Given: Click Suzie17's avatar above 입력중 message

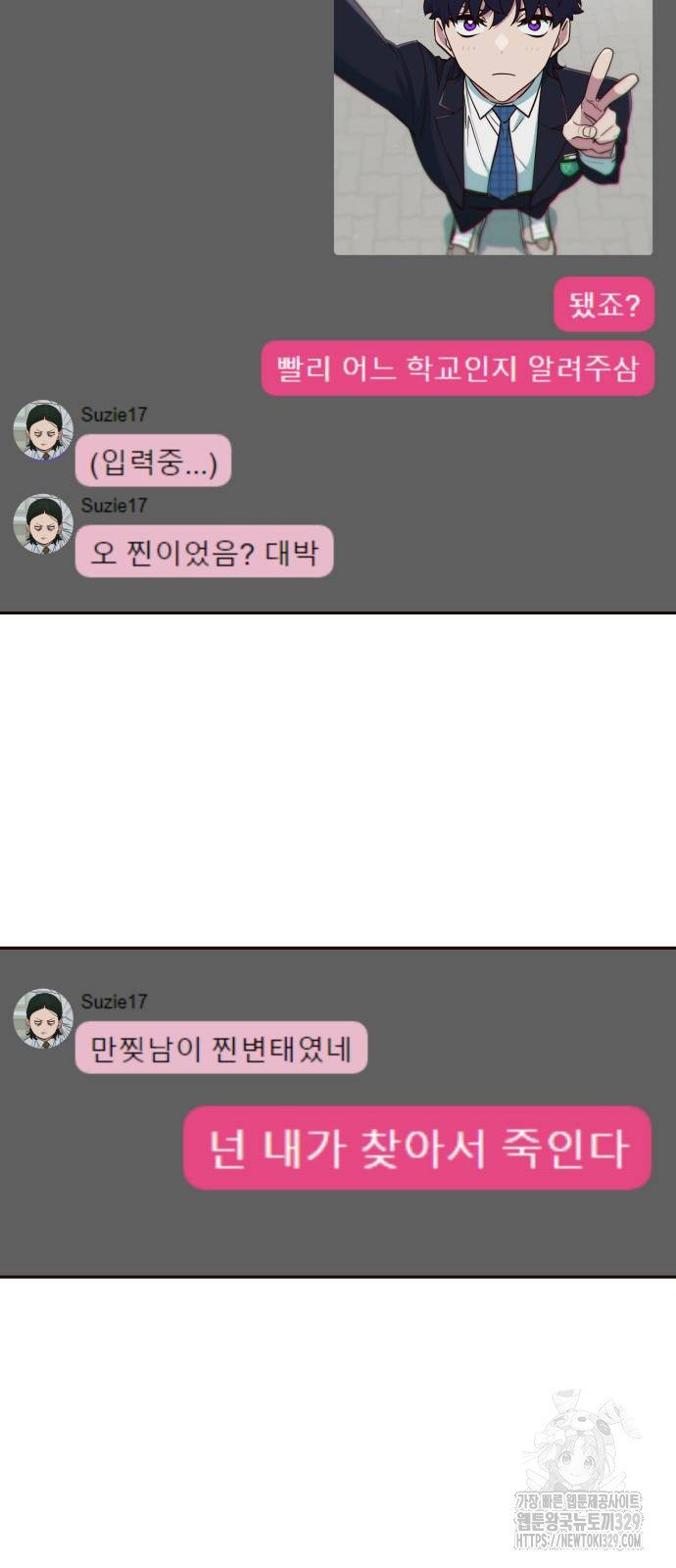Looking at the screenshot, I should (x=43, y=429).
